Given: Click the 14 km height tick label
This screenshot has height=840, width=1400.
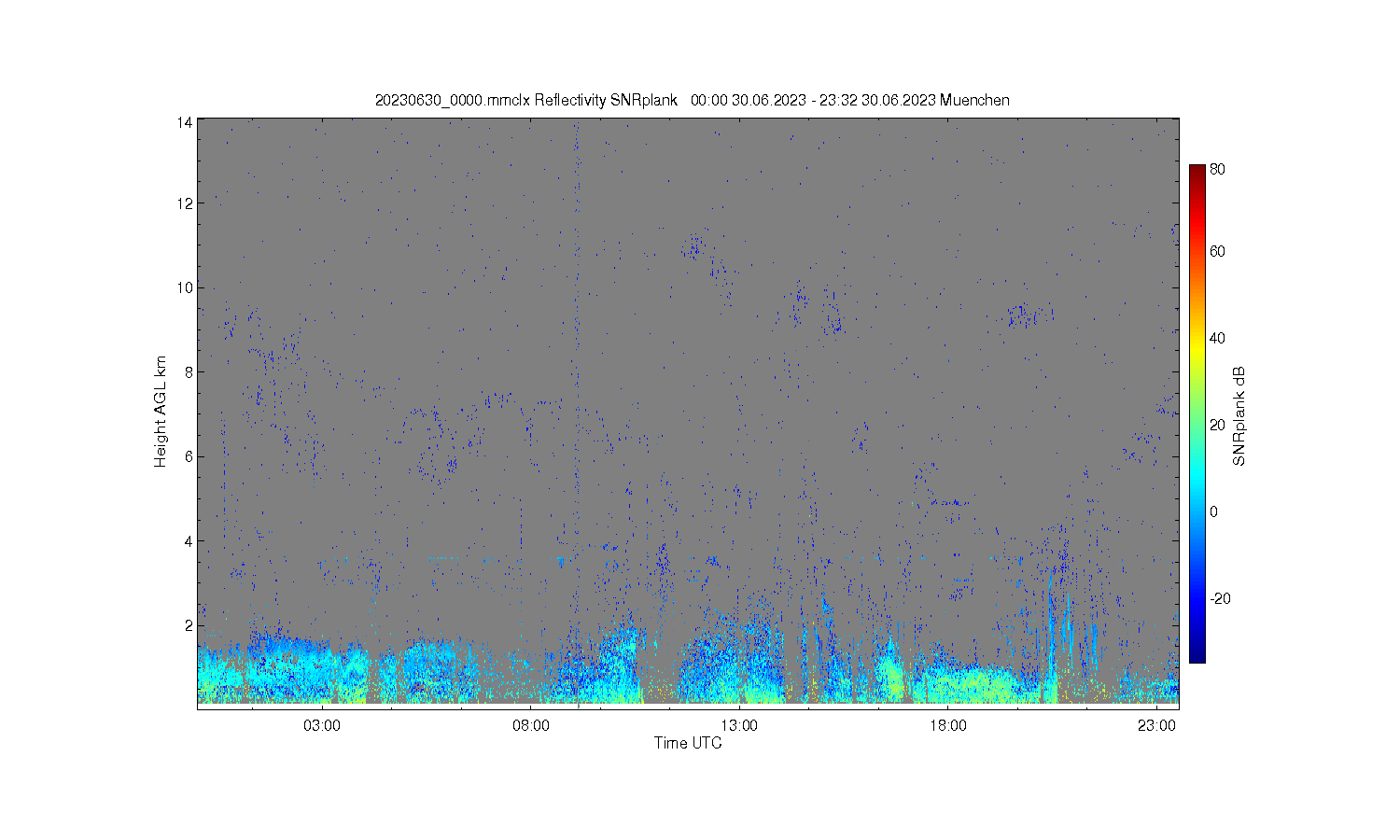Looking at the screenshot, I should point(185,122).
